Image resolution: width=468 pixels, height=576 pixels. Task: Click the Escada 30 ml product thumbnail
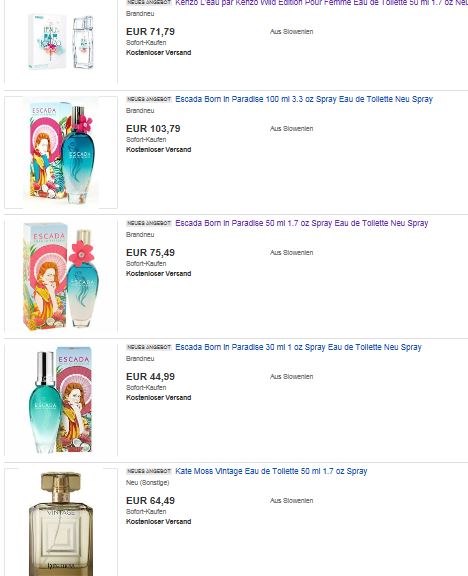pos(61,400)
